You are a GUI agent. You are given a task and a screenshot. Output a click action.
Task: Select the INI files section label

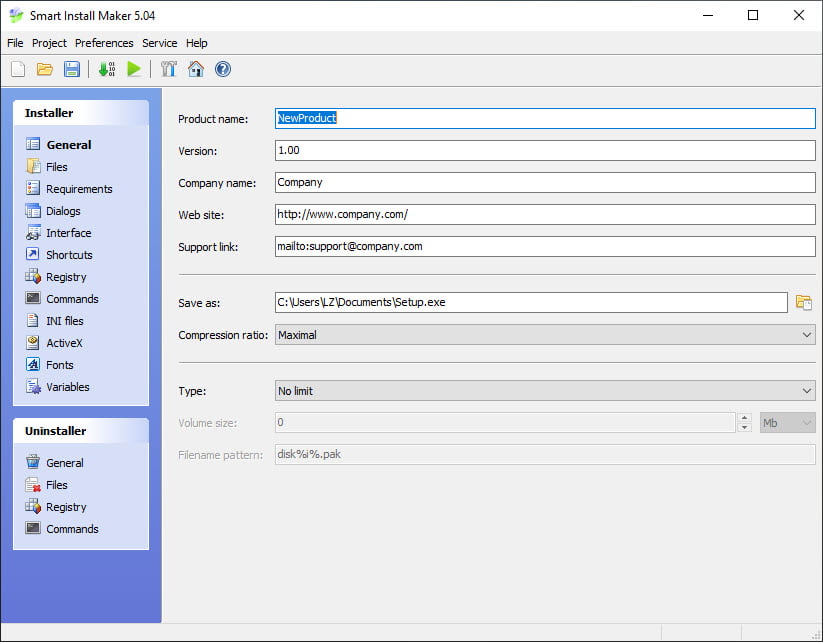[65, 321]
